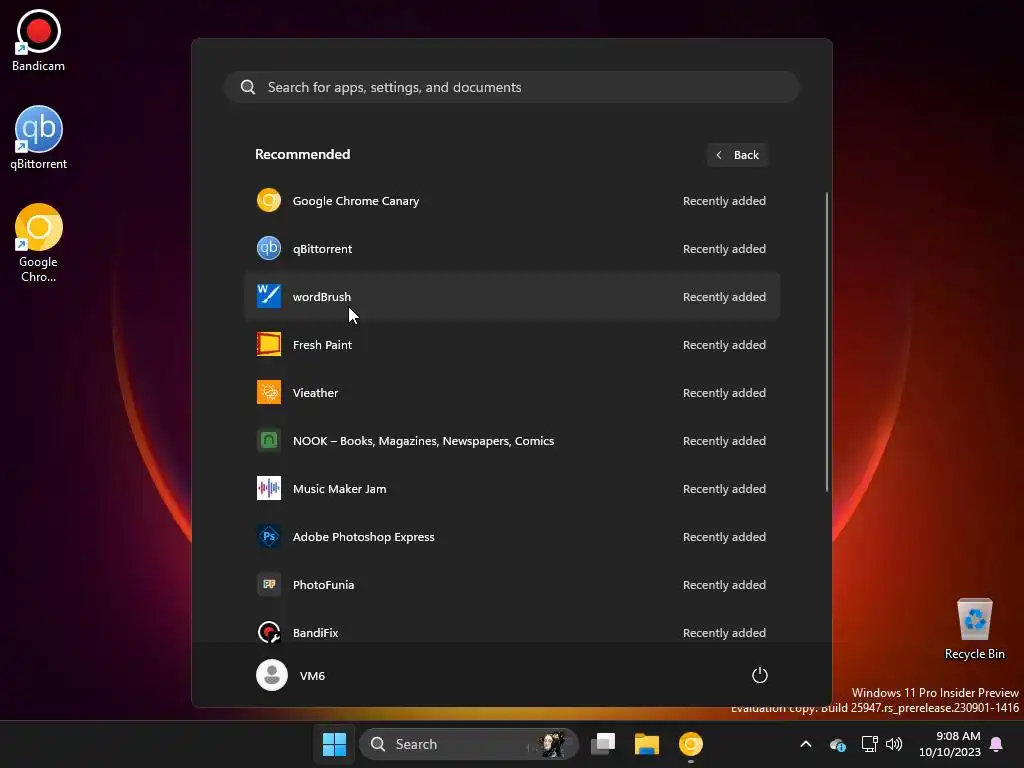This screenshot has width=1024, height=768.
Task: Click the Recommended list scrollbar
Action: pos(827,342)
